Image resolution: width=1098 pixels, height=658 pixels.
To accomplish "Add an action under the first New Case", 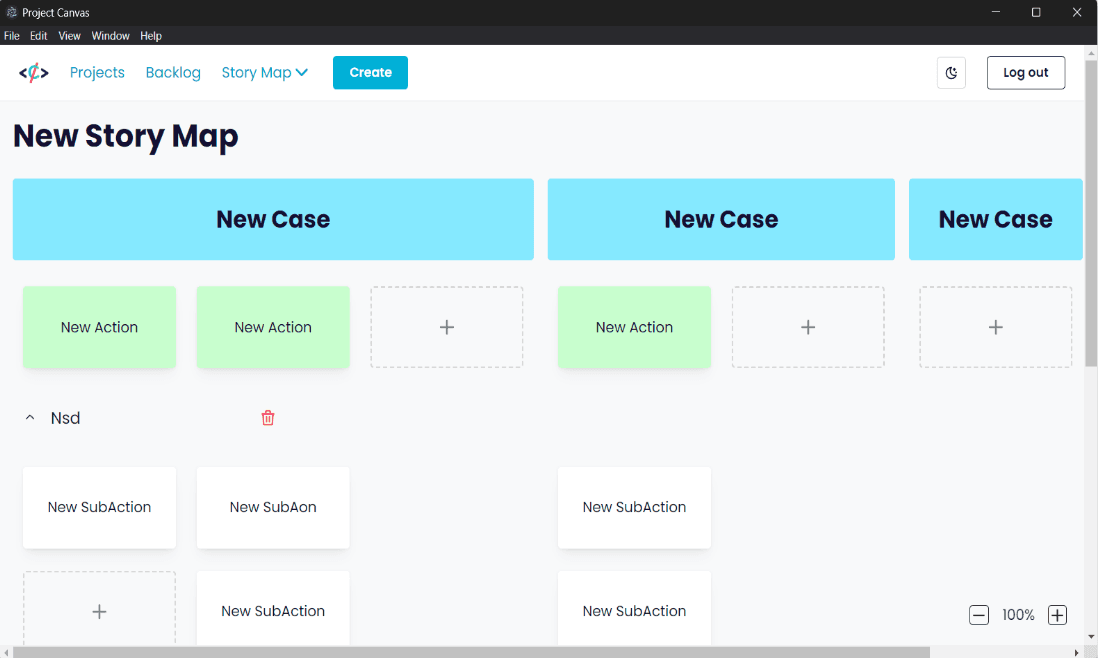I will point(446,327).
